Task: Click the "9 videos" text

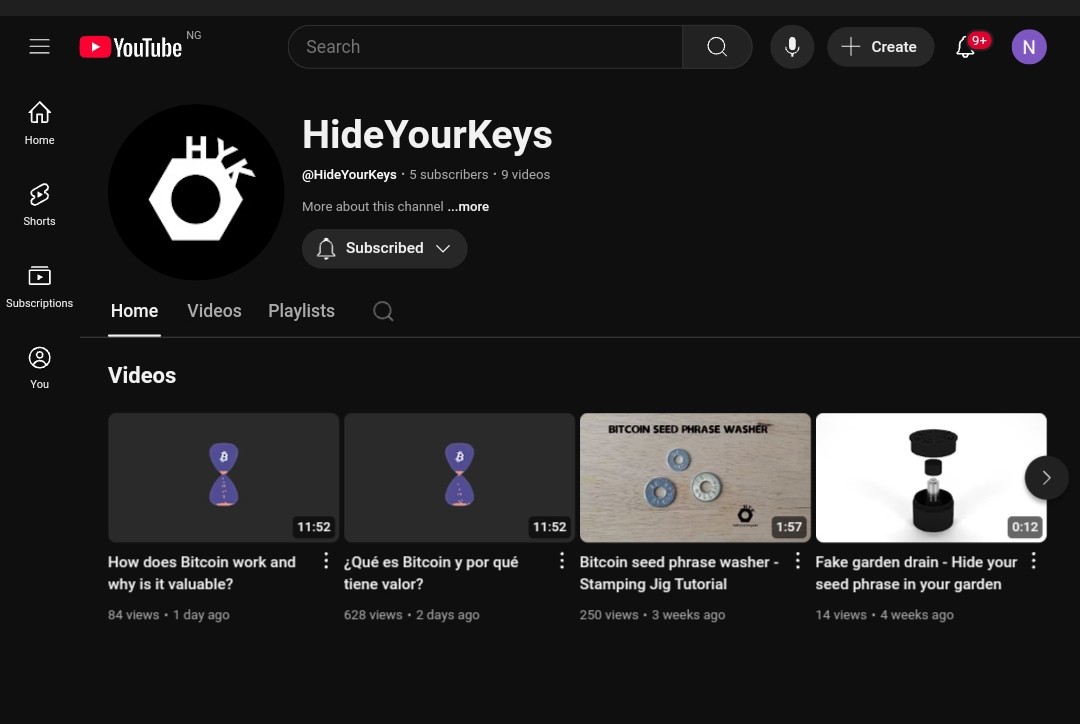Action: [526, 175]
